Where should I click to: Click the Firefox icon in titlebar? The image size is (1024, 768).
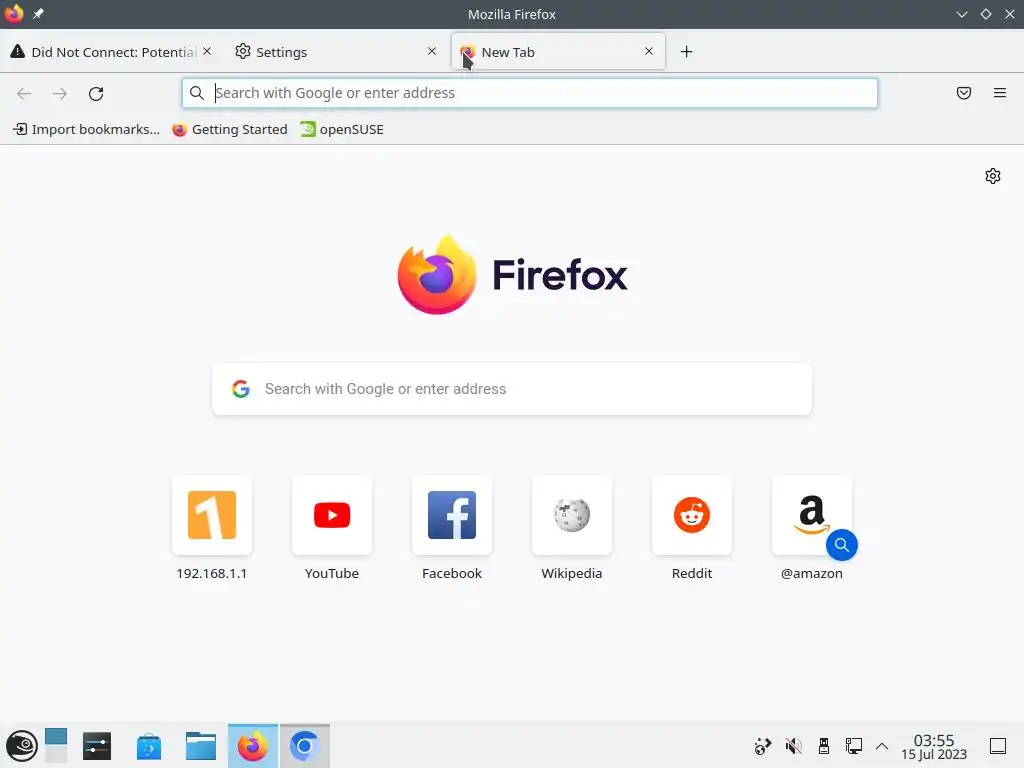click(x=14, y=14)
